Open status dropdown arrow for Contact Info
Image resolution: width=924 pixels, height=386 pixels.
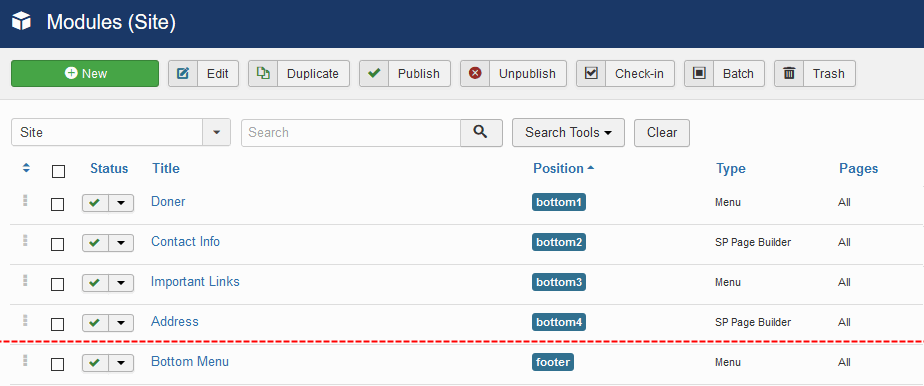coord(121,243)
